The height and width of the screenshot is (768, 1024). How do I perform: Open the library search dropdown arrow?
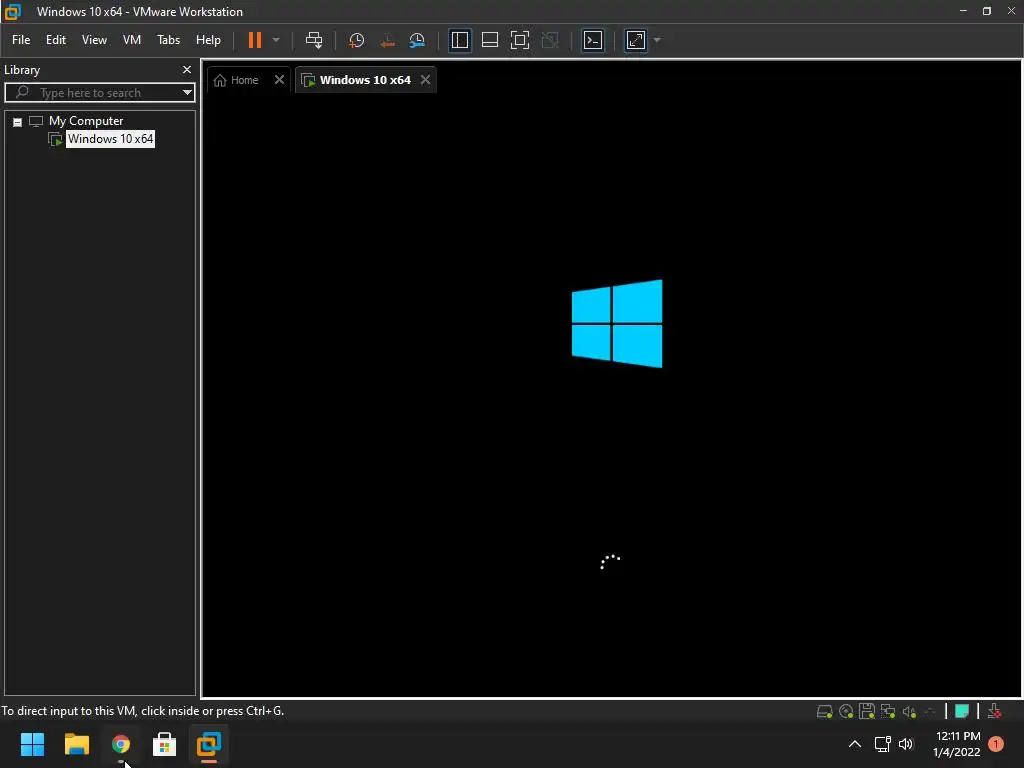[x=187, y=93]
